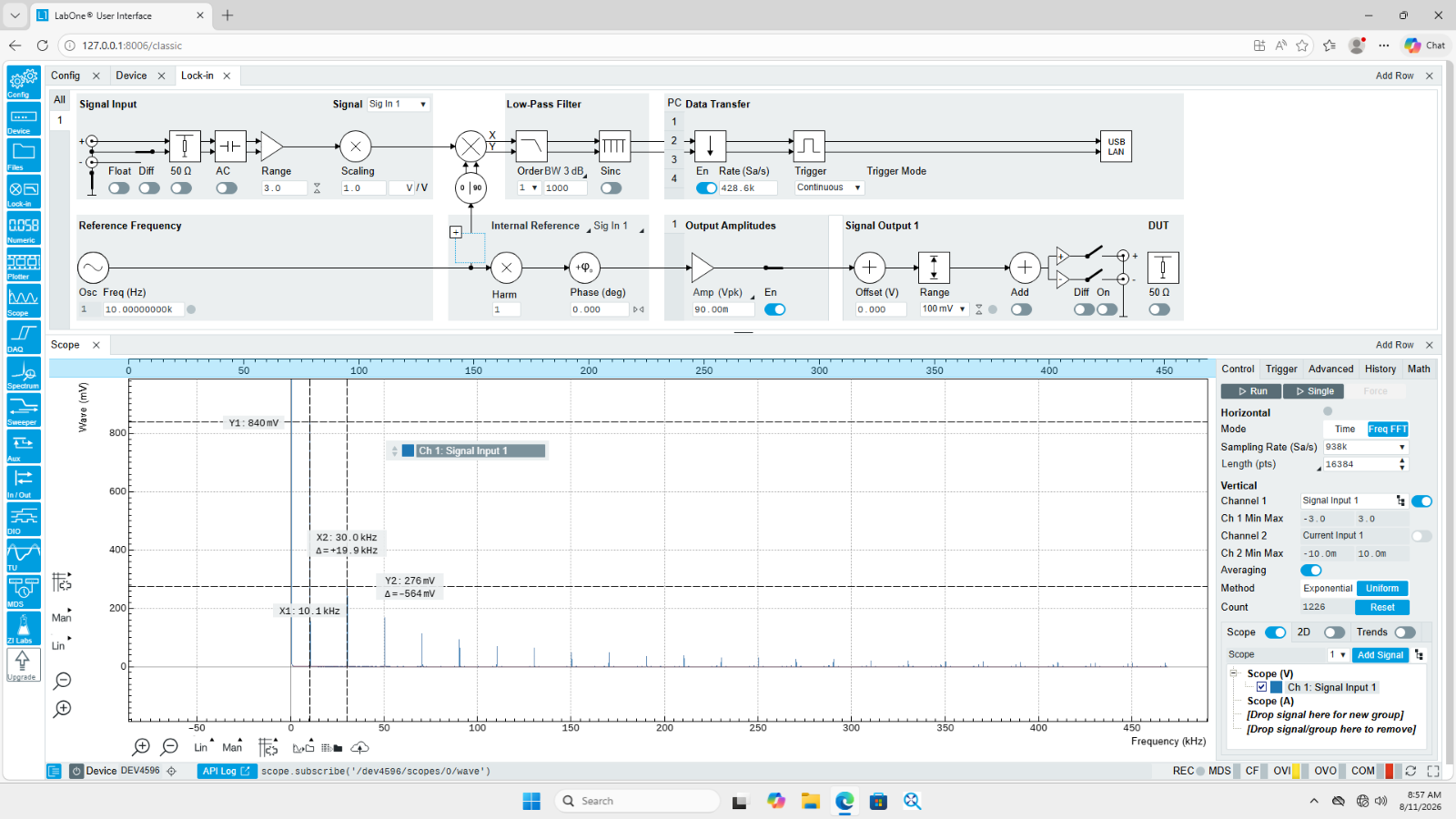Open the DIO sidebar icon
This screenshot has height=819, width=1456.
pos(23,520)
